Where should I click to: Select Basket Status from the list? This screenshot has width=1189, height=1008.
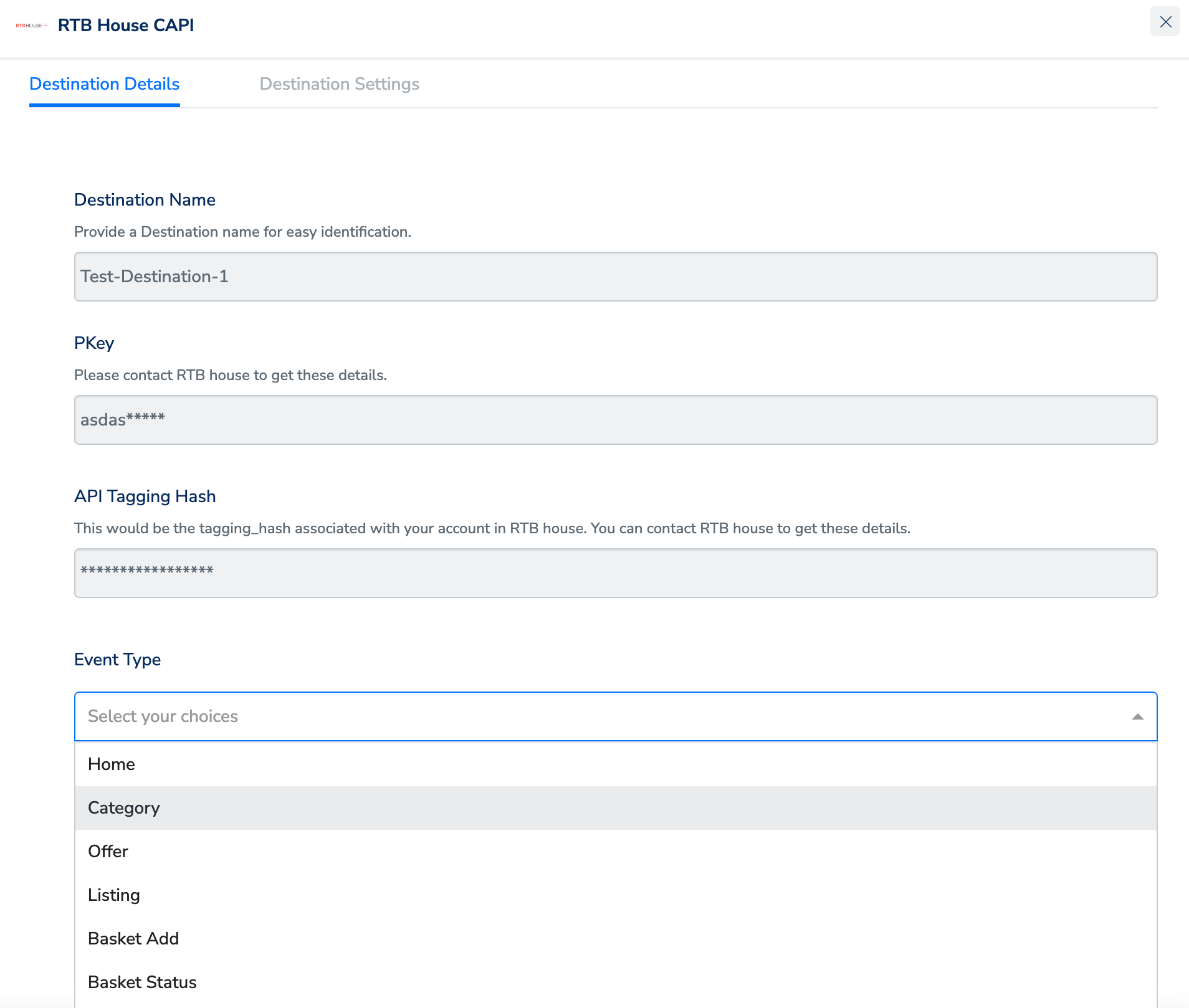142,982
